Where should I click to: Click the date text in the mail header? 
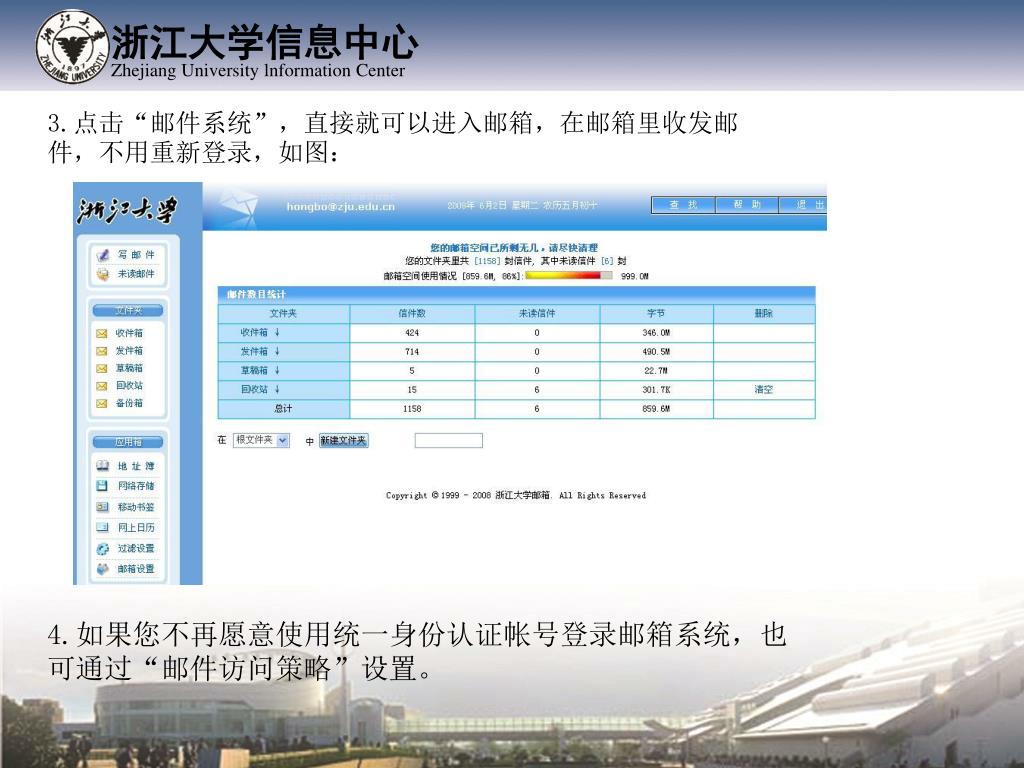pos(522,205)
